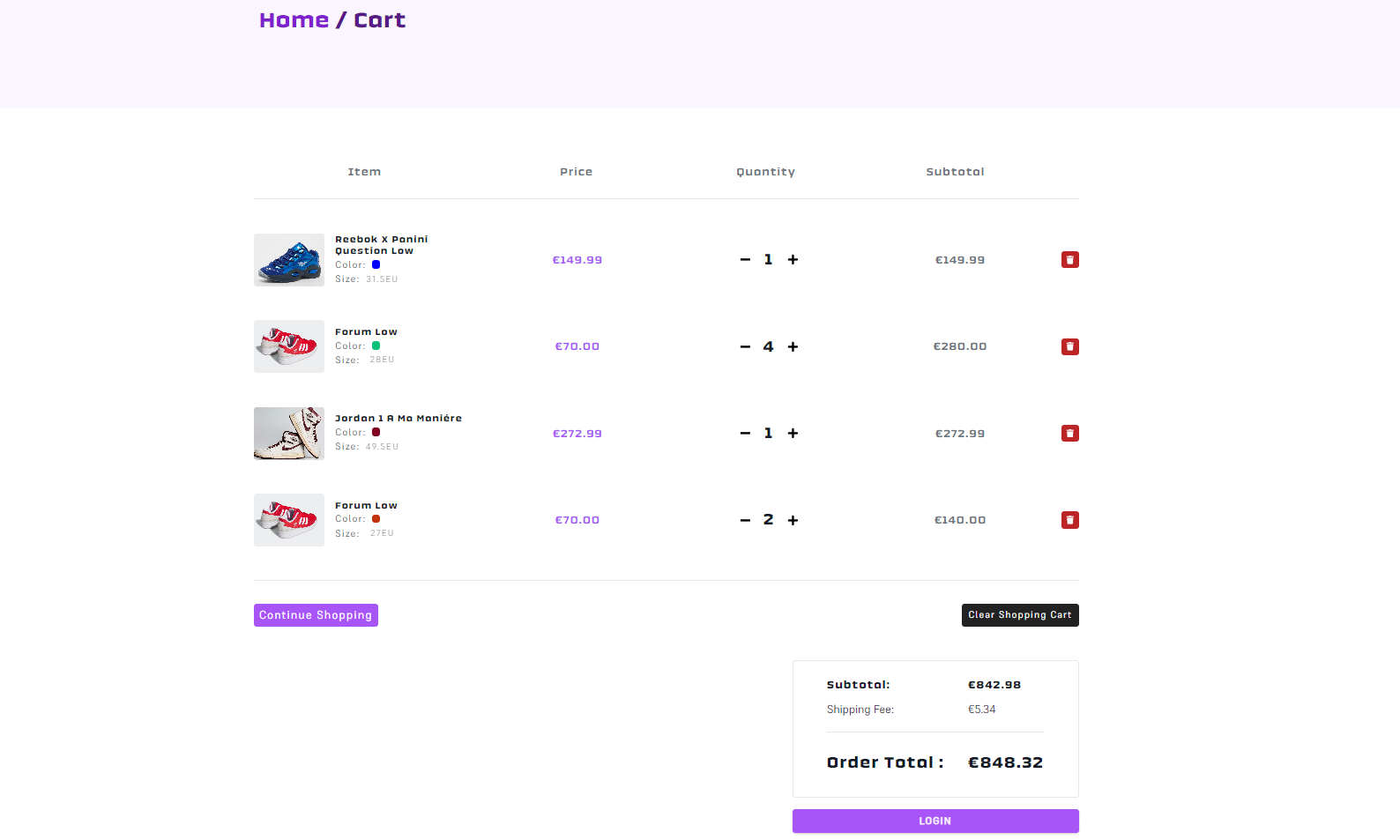Select the Forum Low title with size 28EU
The height and width of the screenshot is (840, 1400).
click(x=366, y=332)
